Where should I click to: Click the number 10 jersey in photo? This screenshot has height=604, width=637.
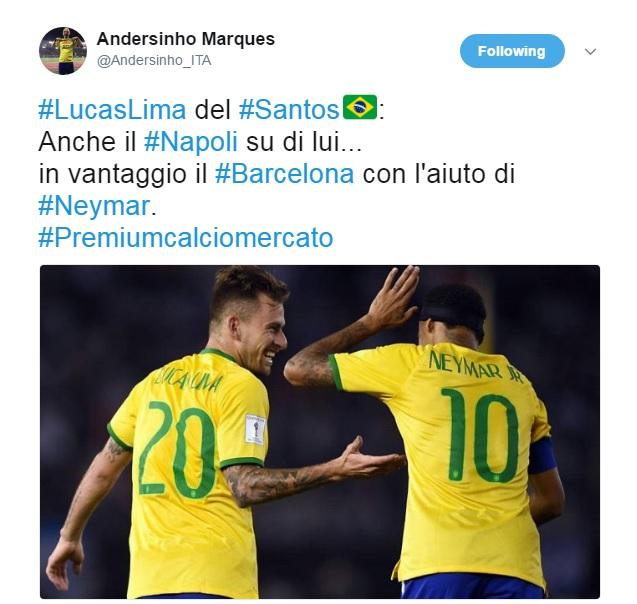[x=479, y=435]
